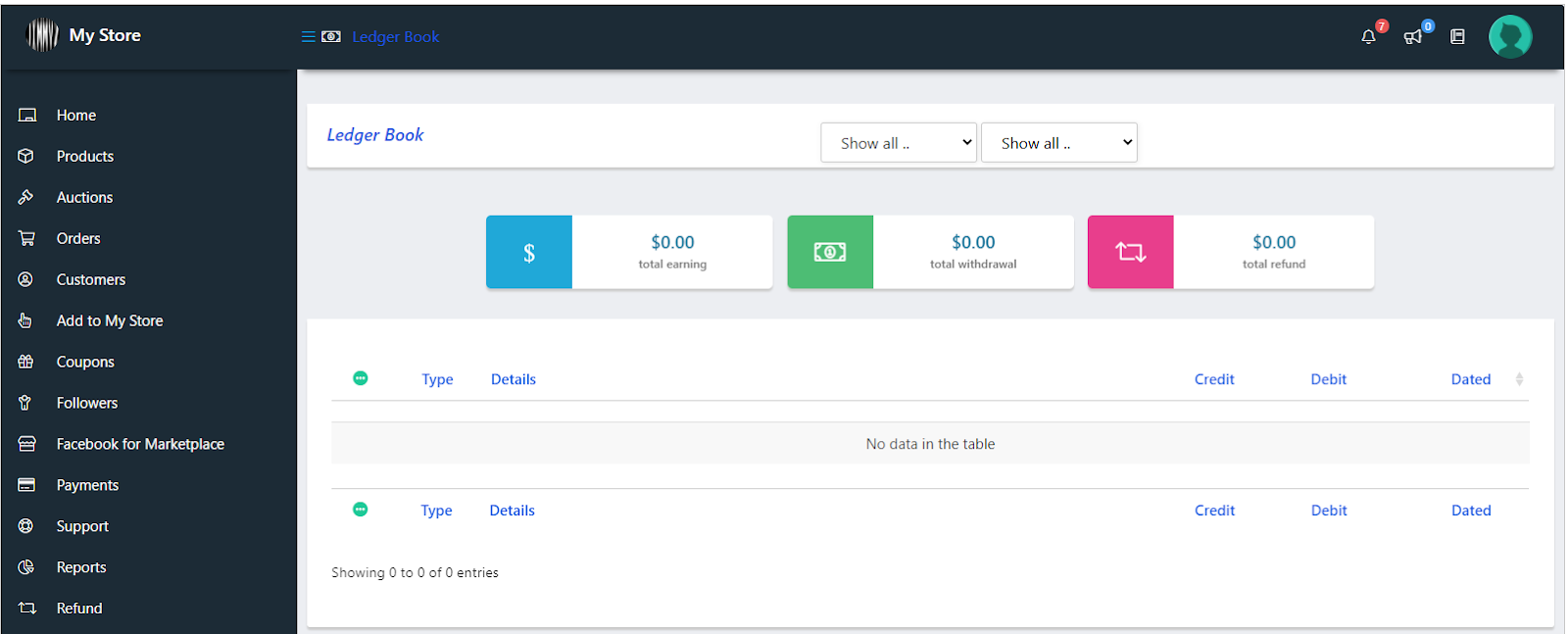Viewport: 1568px width, 634px height.
Task: Click the Orders cart icon
Action: point(26,239)
